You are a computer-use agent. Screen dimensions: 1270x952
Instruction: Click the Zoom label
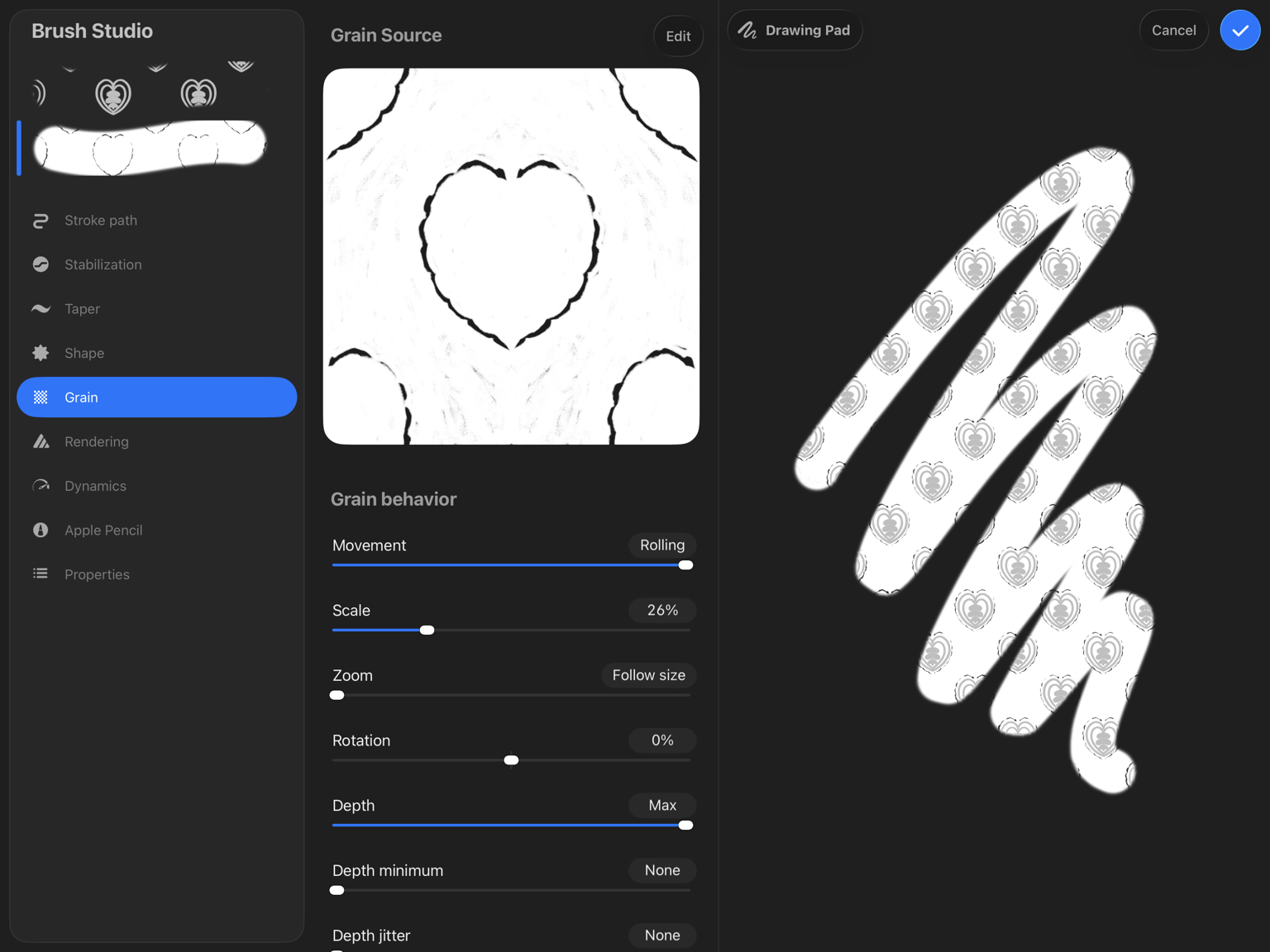352,675
